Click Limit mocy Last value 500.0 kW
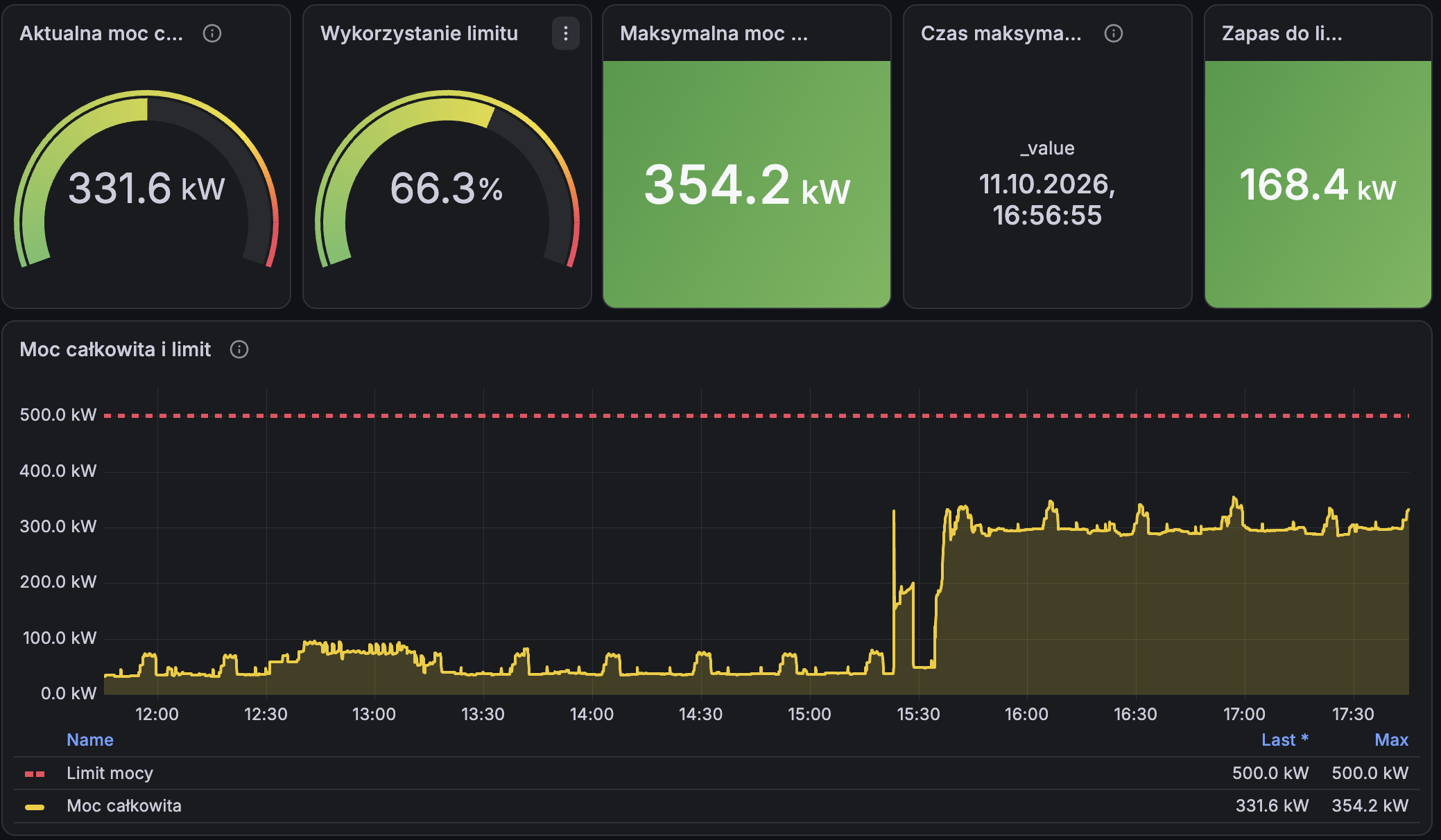Image resolution: width=1441 pixels, height=840 pixels. click(1270, 773)
